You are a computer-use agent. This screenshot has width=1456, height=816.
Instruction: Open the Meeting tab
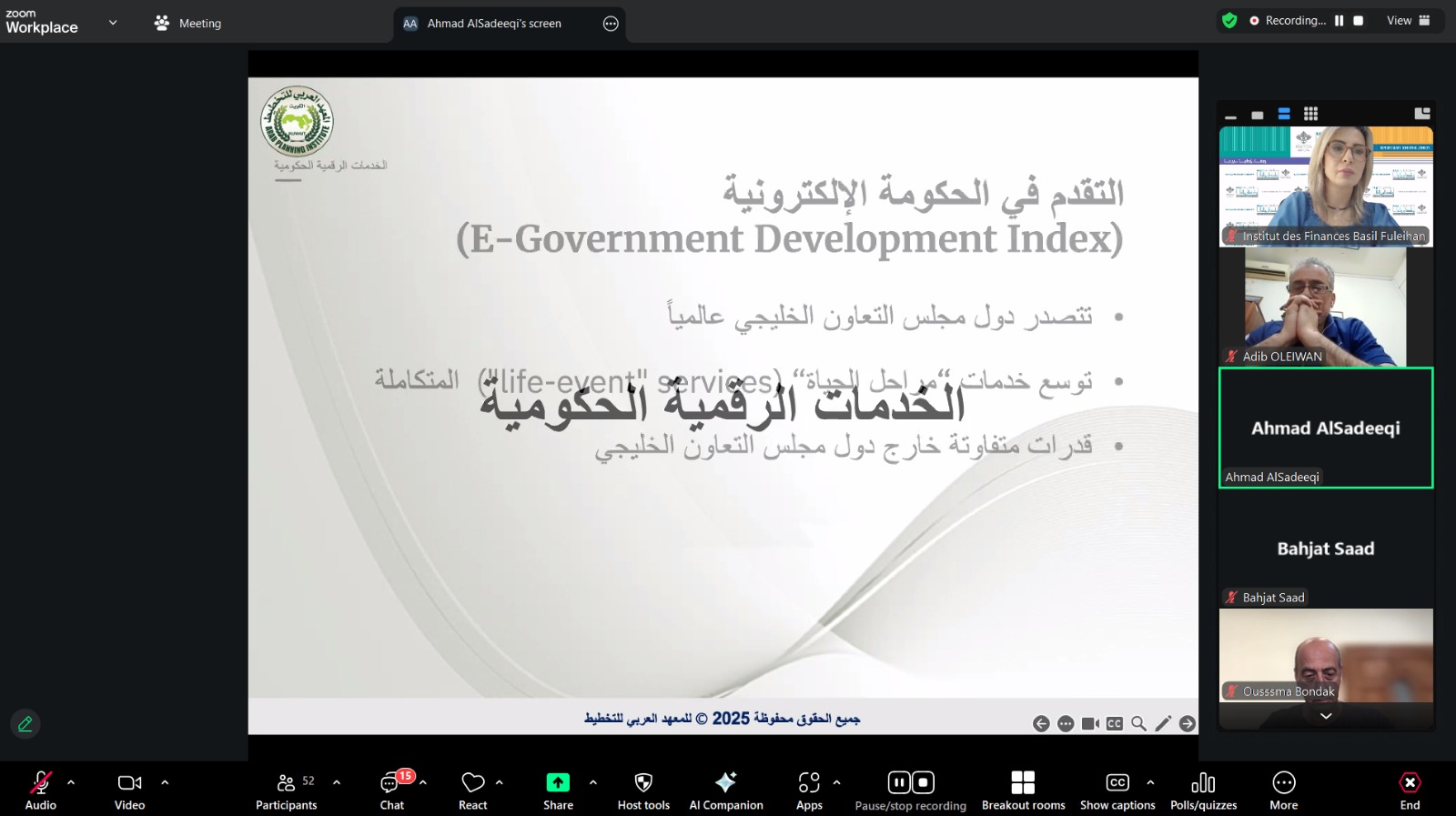point(188,24)
